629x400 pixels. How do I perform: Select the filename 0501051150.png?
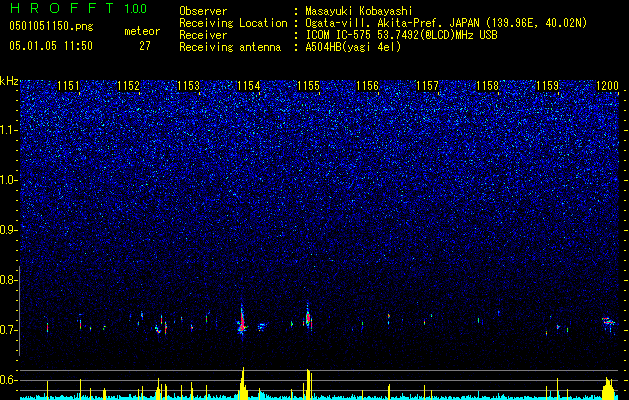(x=51, y=26)
